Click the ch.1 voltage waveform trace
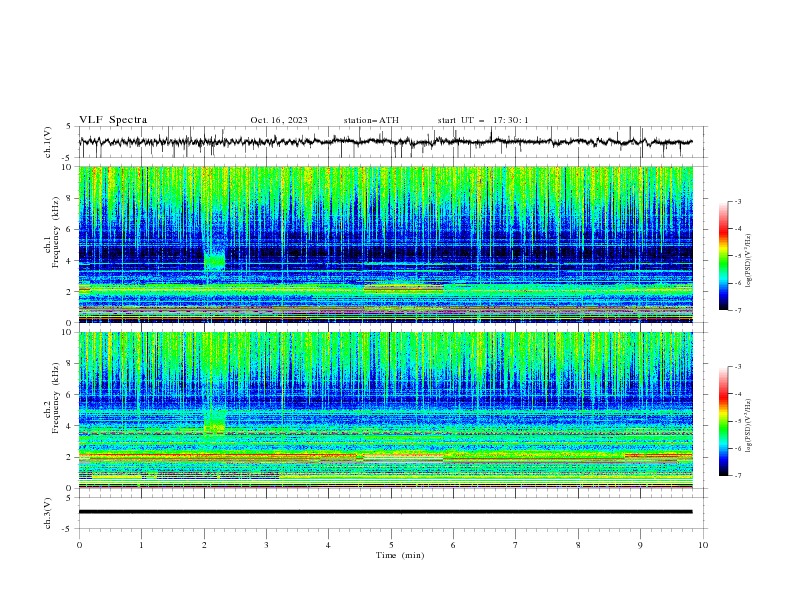This screenshot has height=612, width=792. [385, 142]
